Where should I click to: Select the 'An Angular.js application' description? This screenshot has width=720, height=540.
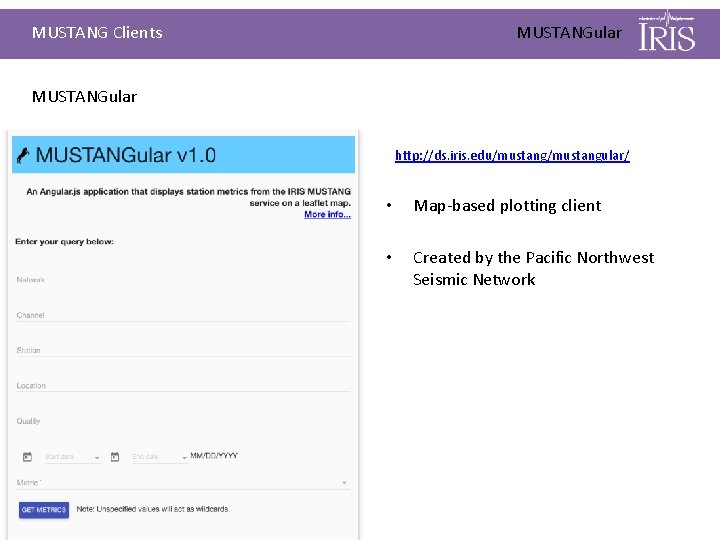click(189, 197)
